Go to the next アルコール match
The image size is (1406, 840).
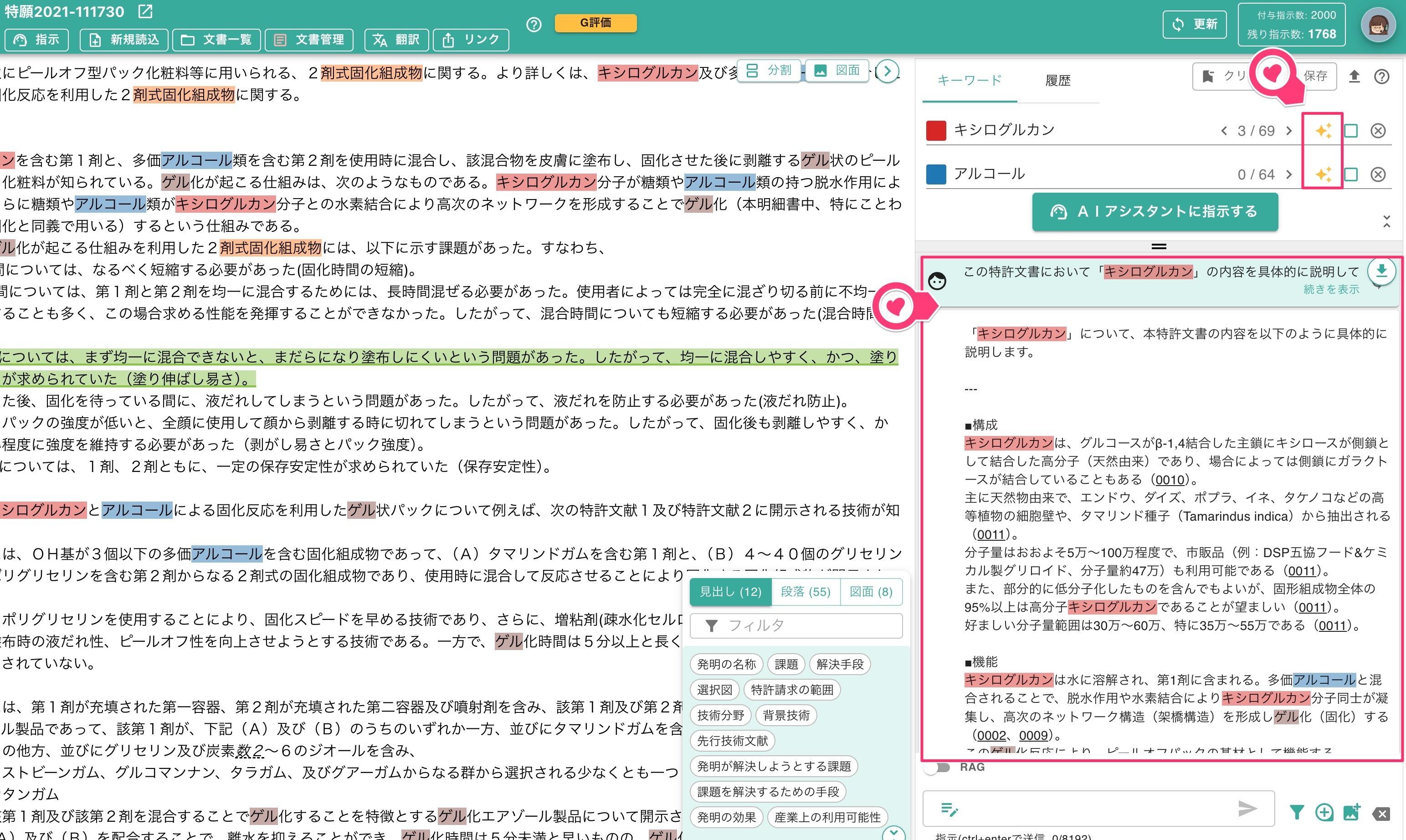coord(1289,174)
